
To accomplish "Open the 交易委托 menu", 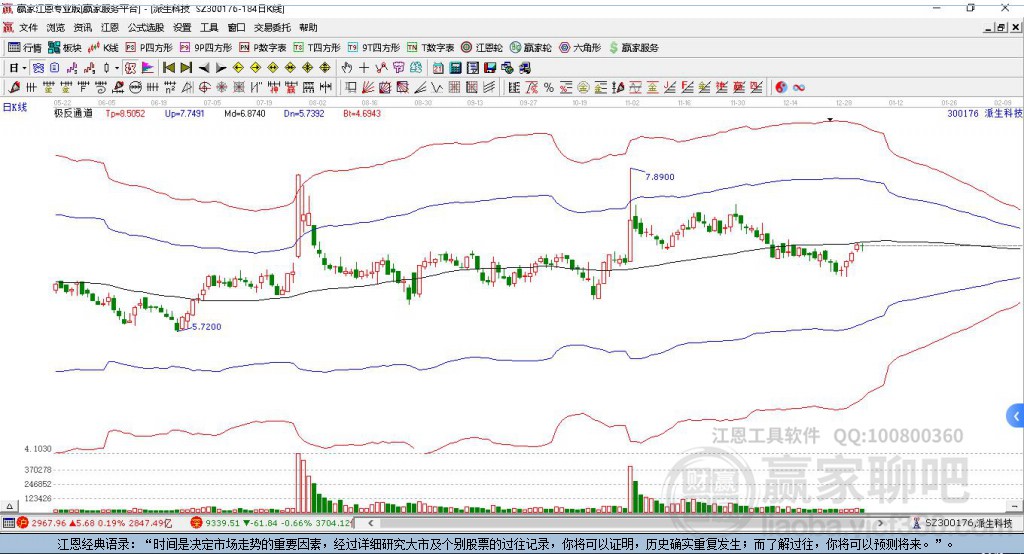I will (272, 27).
